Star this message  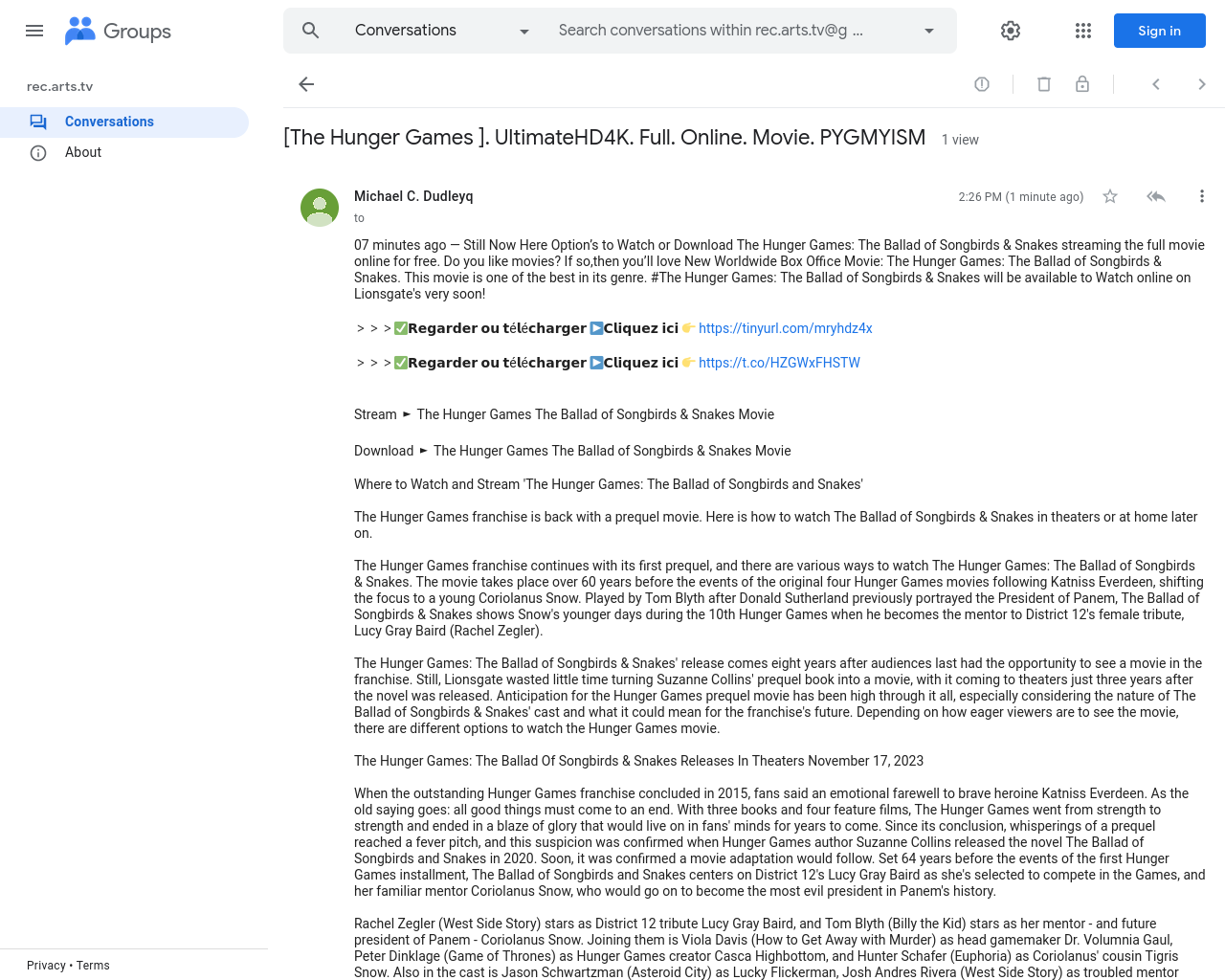coord(1110,196)
